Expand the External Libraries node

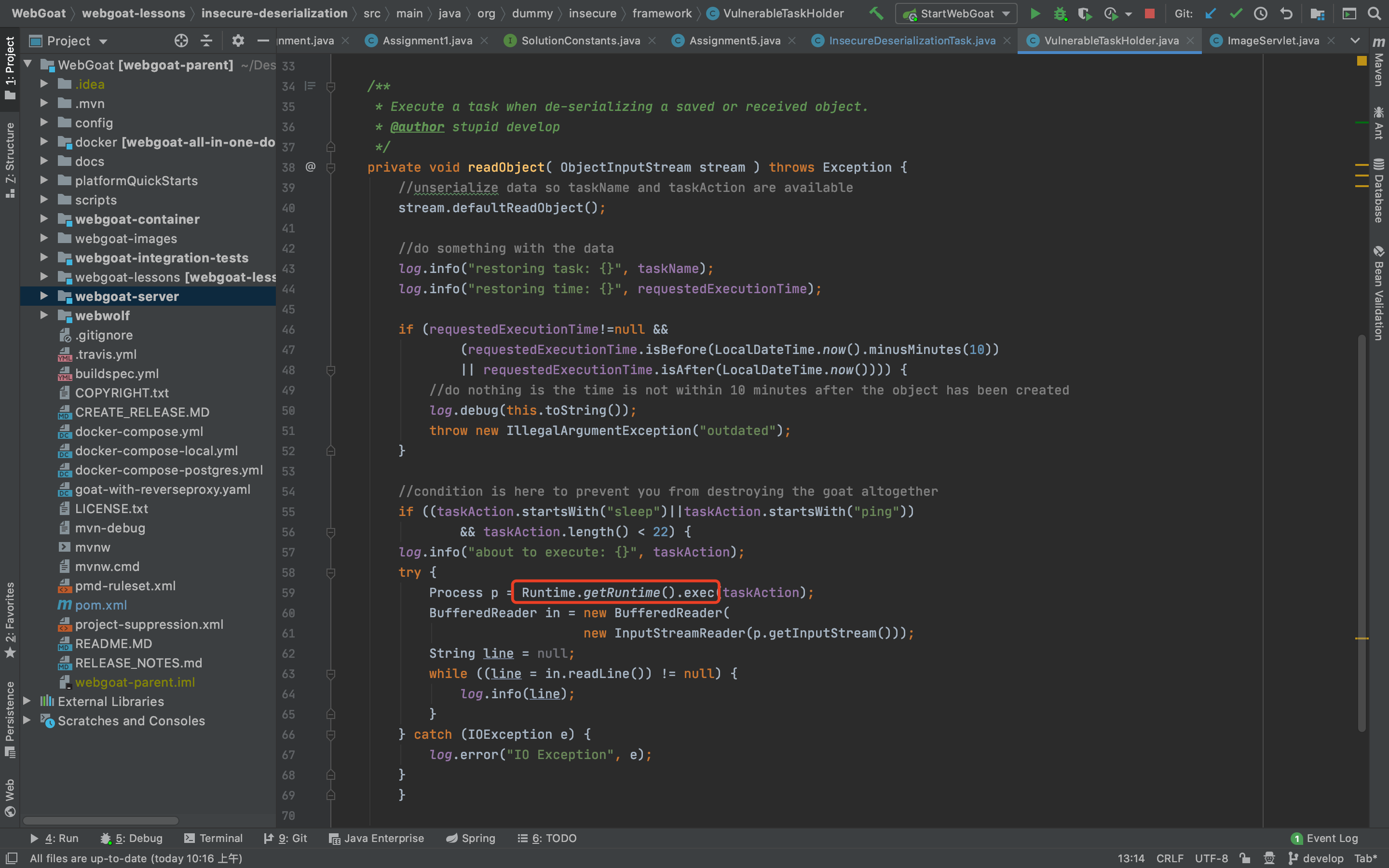tap(27, 701)
